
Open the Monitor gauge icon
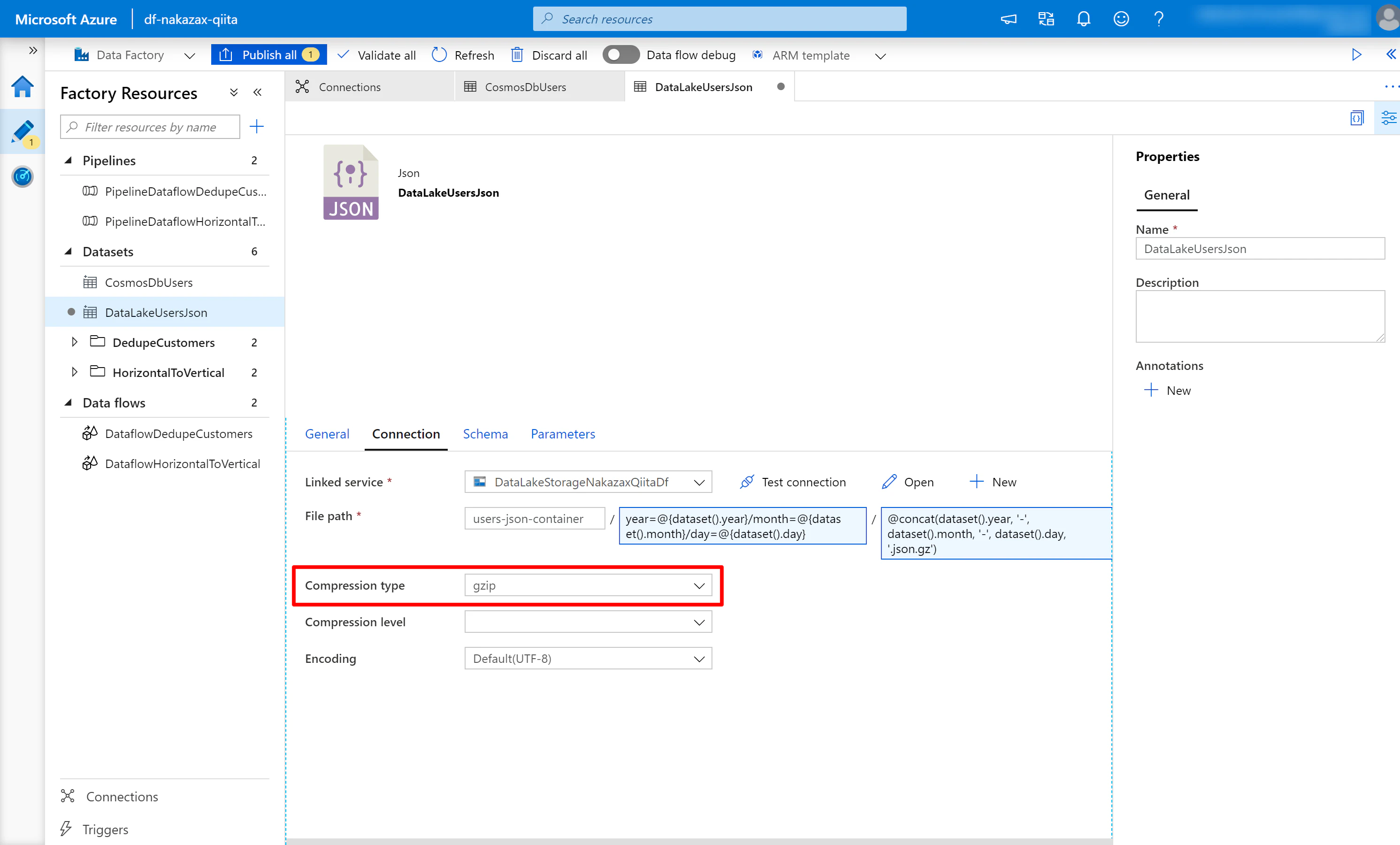22,176
